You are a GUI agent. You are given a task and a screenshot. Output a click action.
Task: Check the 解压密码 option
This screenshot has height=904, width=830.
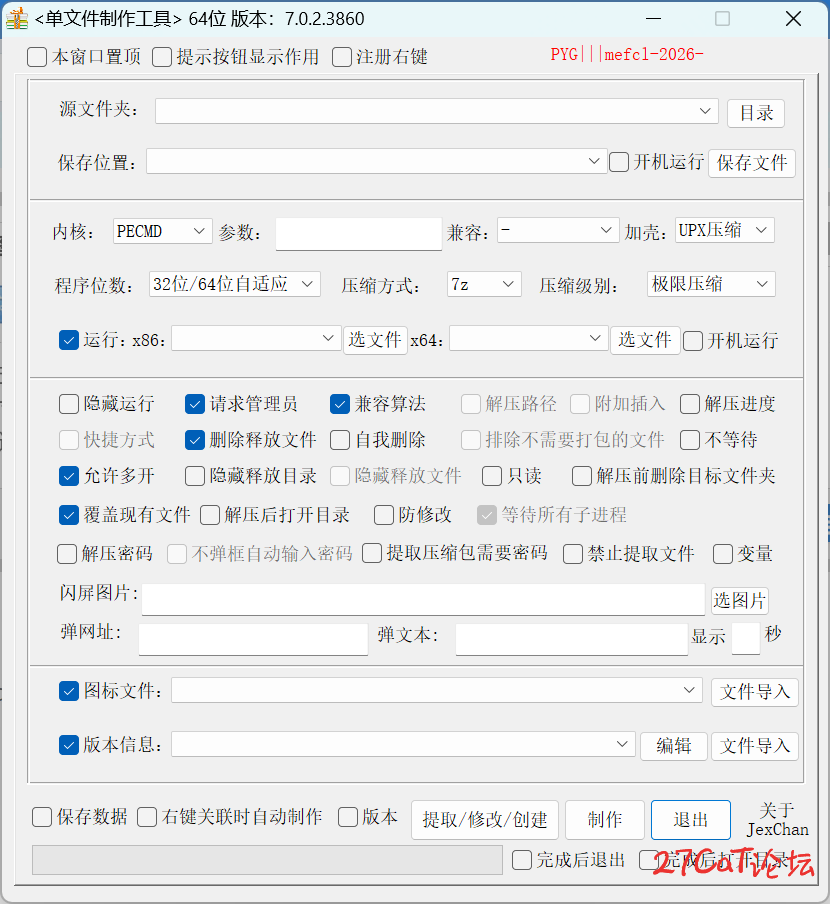[x=67, y=554]
